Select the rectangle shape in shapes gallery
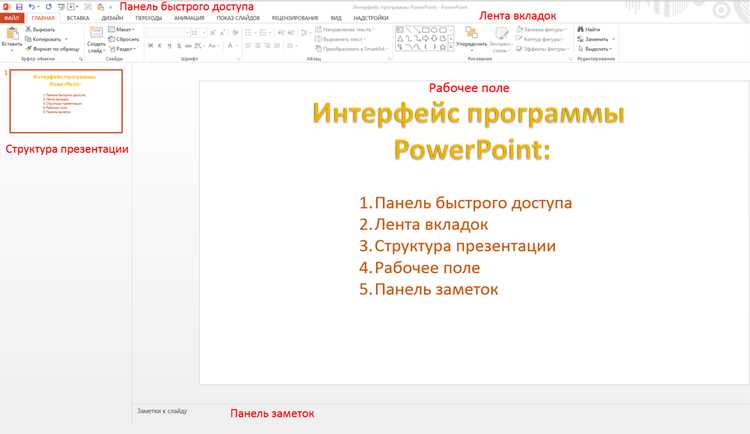 pos(425,30)
